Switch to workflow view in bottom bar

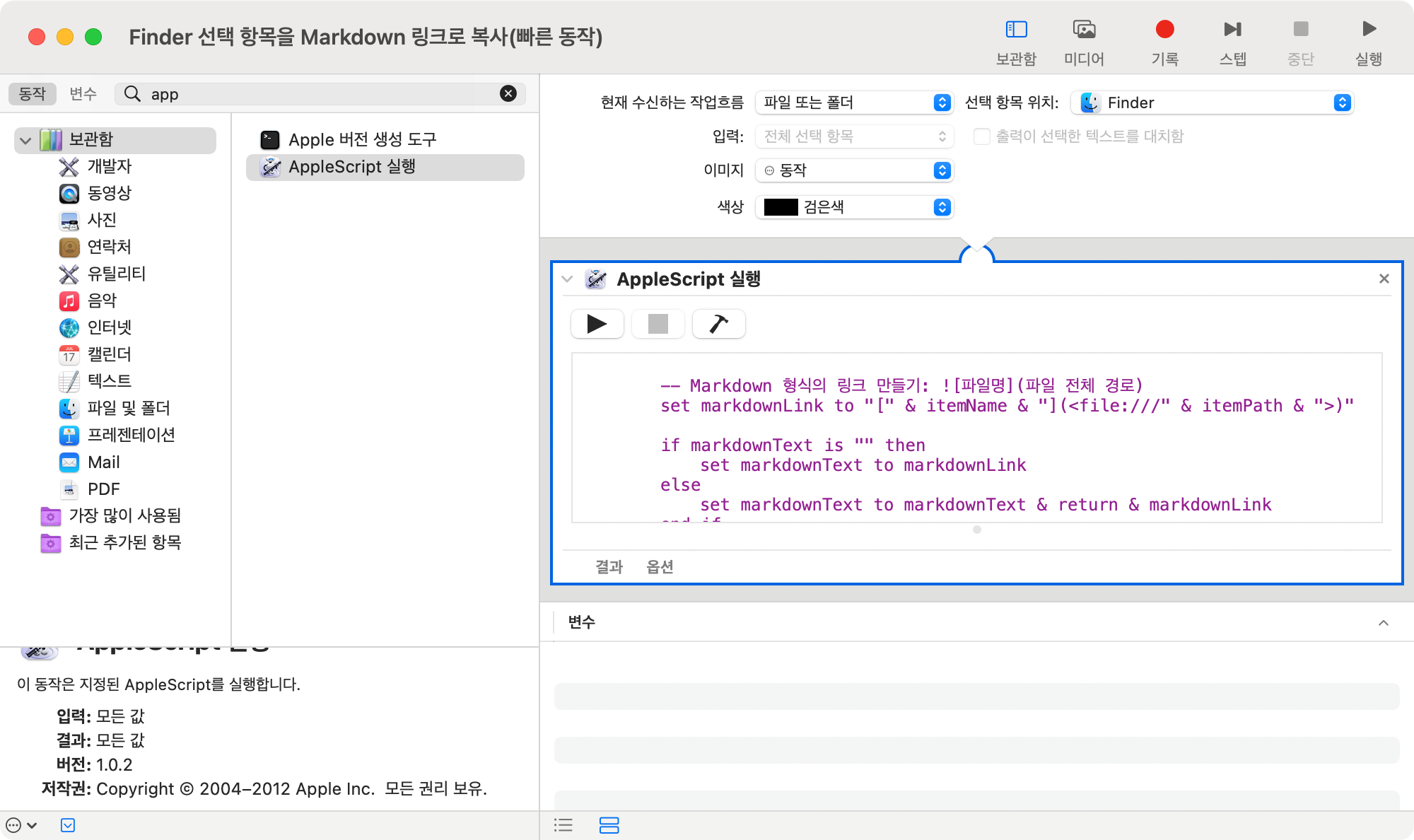pos(609,825)
